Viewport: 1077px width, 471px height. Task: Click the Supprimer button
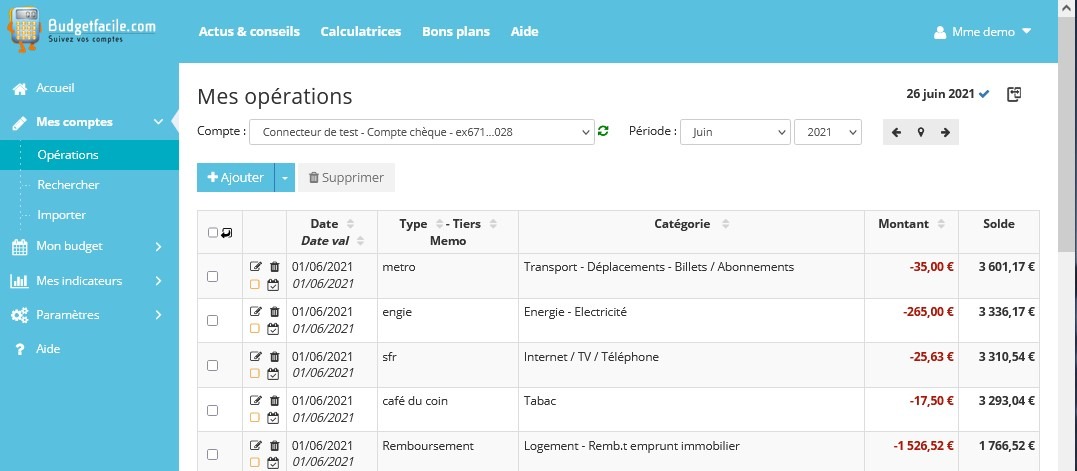tap(346, 177)
